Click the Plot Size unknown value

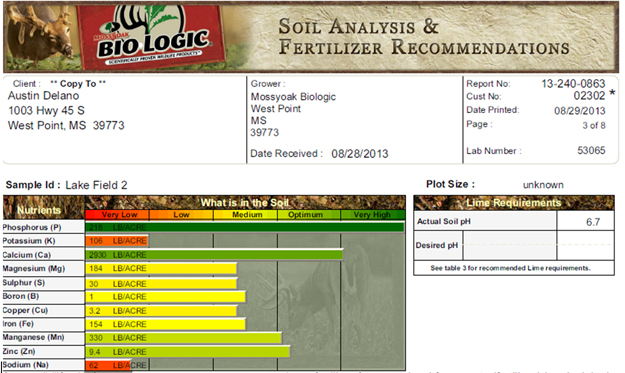click(x=543, y=185)
